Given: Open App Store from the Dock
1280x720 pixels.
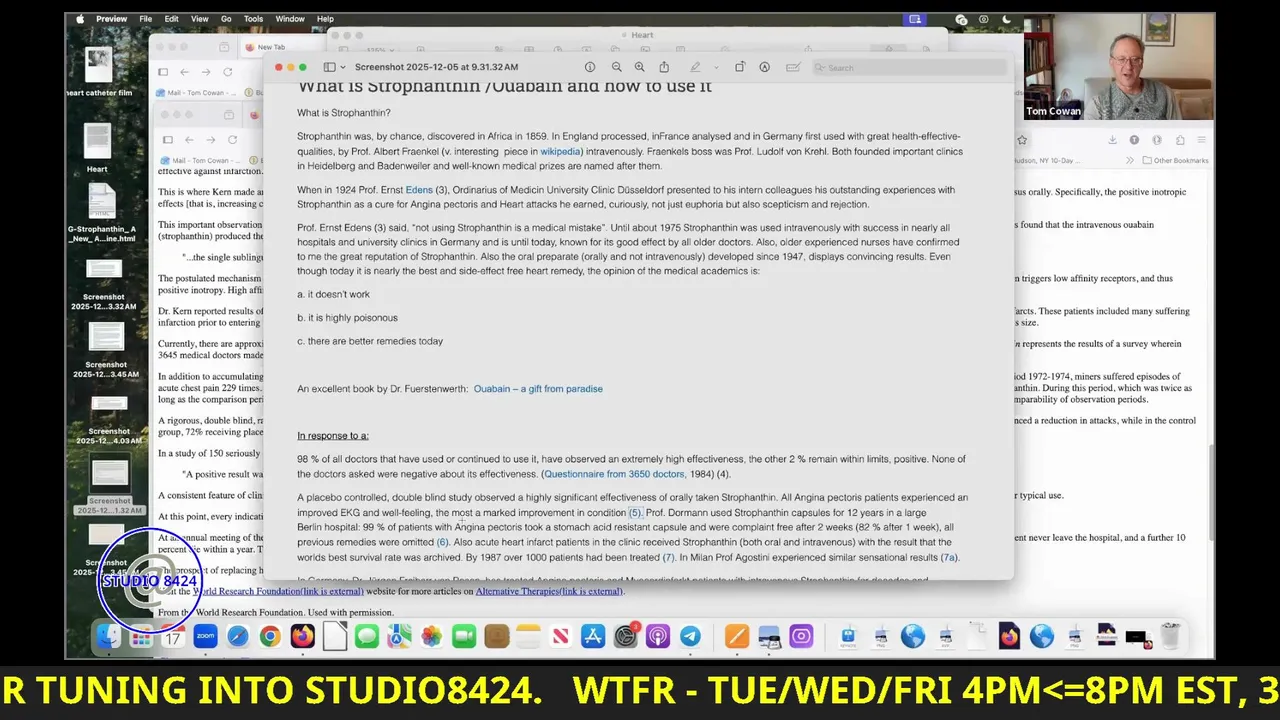Looking at the screenshot, I should click(x=593, y=636).
